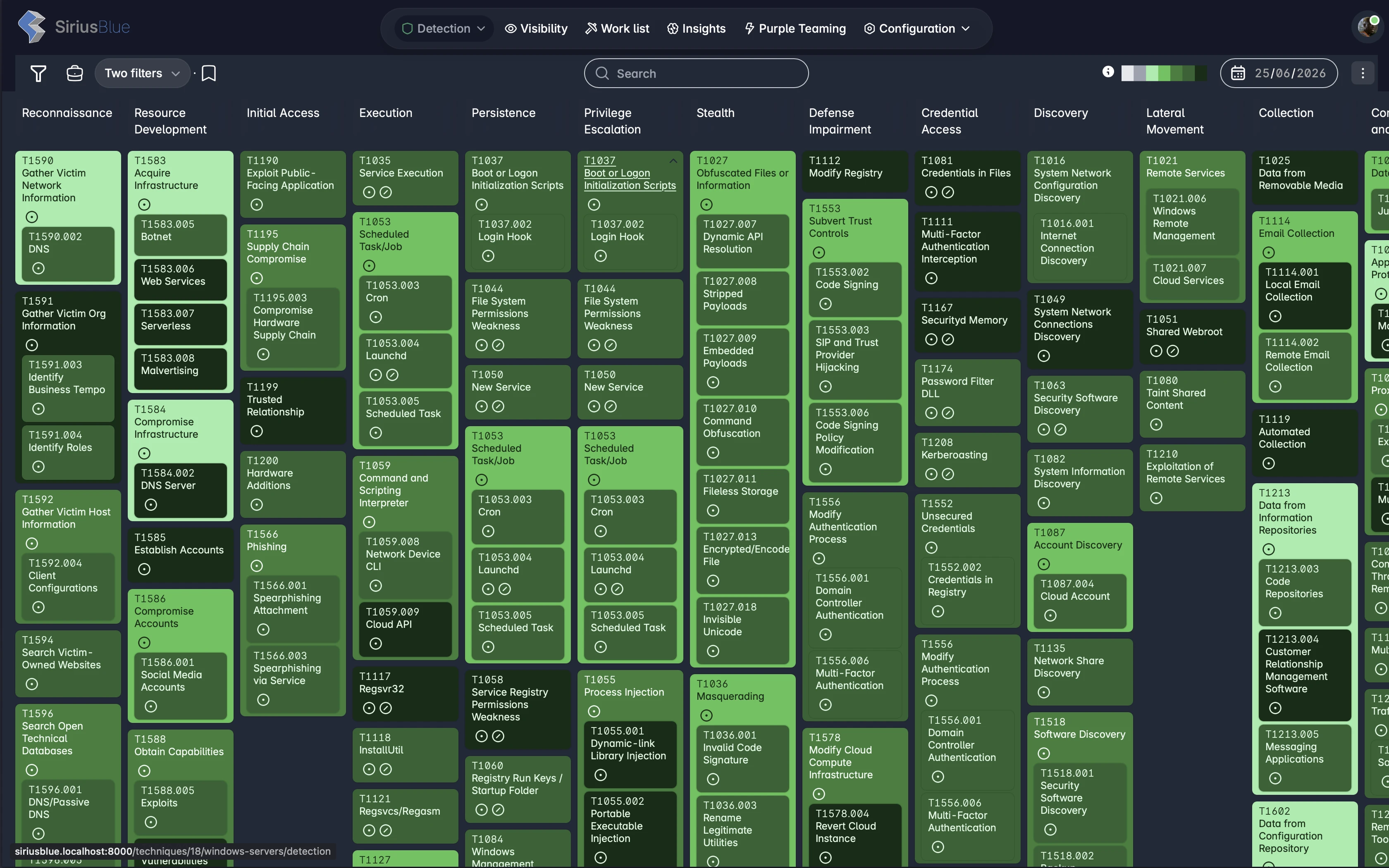Viewport: 1389px width, 868px height.
Task: Click the target icon under T1590.002 DNS
Action: 38,268
